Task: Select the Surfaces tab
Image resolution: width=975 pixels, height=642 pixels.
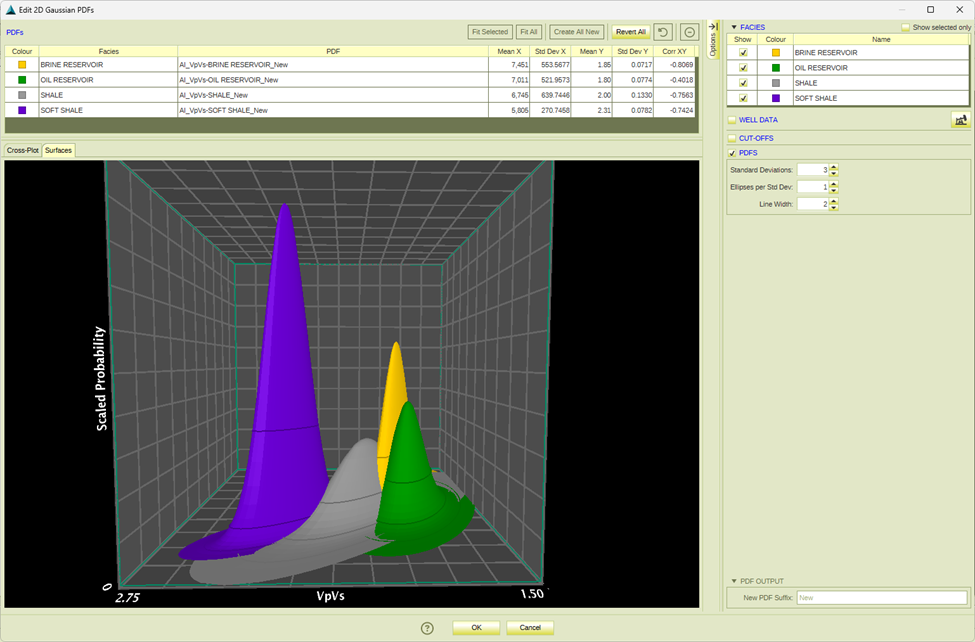Action: (58, 150)
